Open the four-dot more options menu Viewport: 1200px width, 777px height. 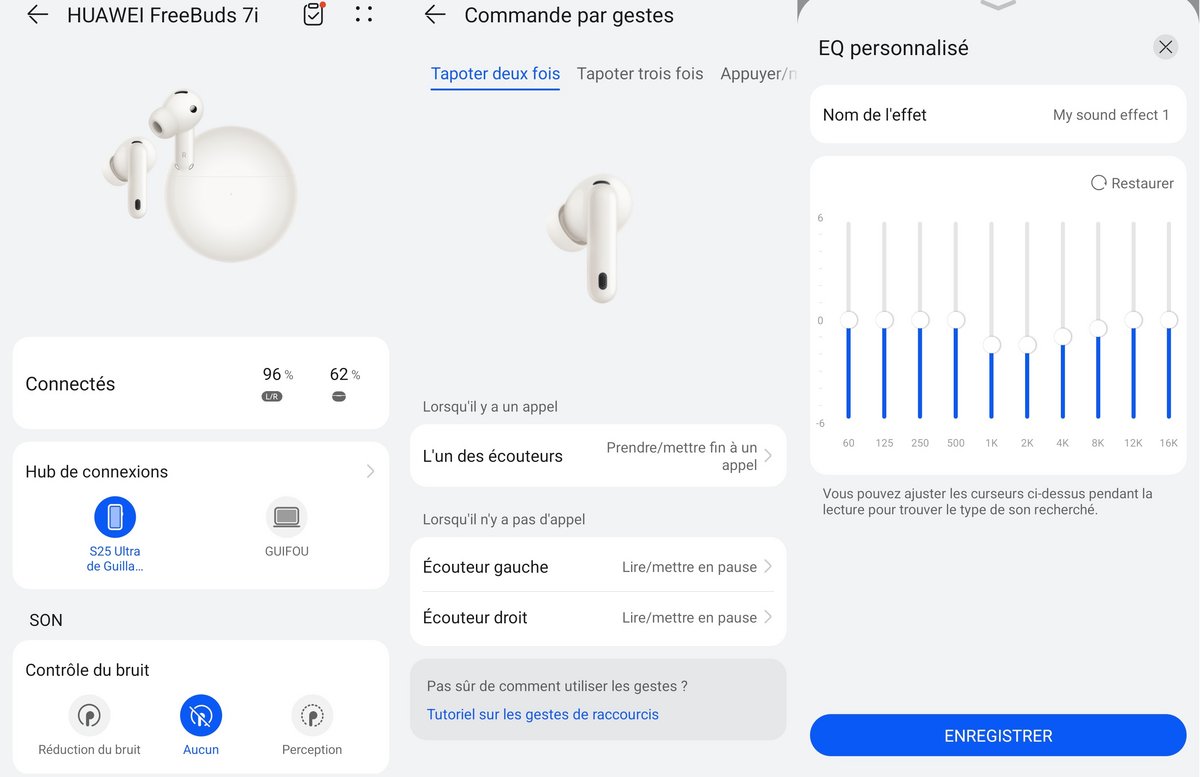tap(364, 14)
